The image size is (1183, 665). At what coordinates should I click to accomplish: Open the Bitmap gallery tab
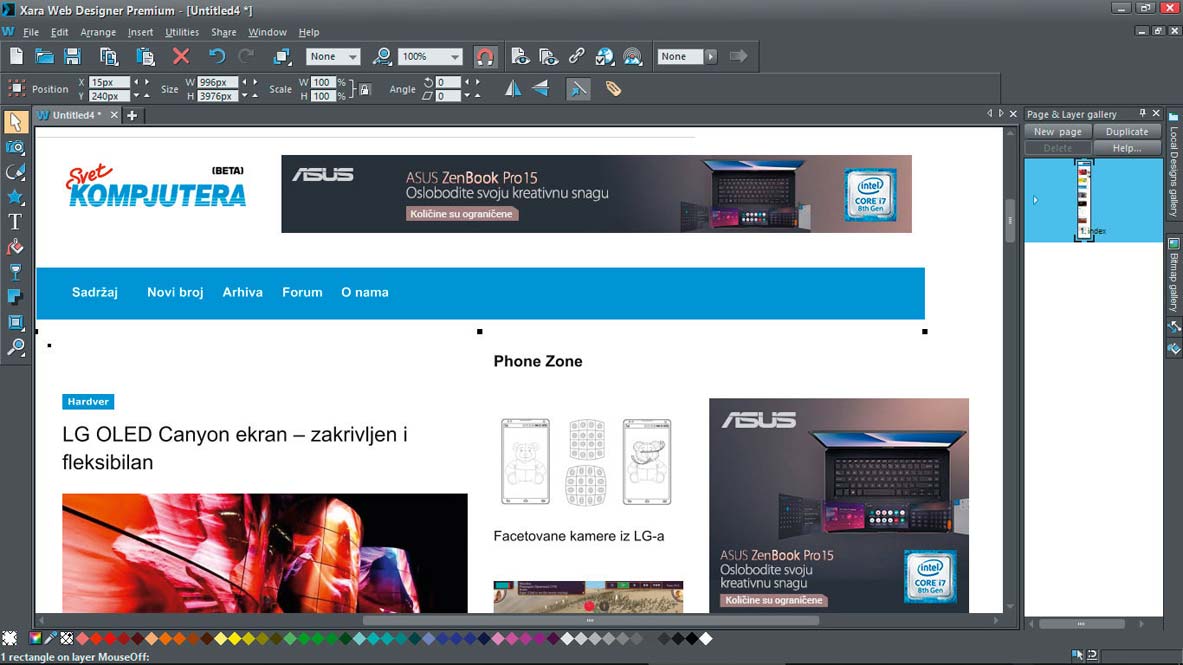(x=1174, y=275)
